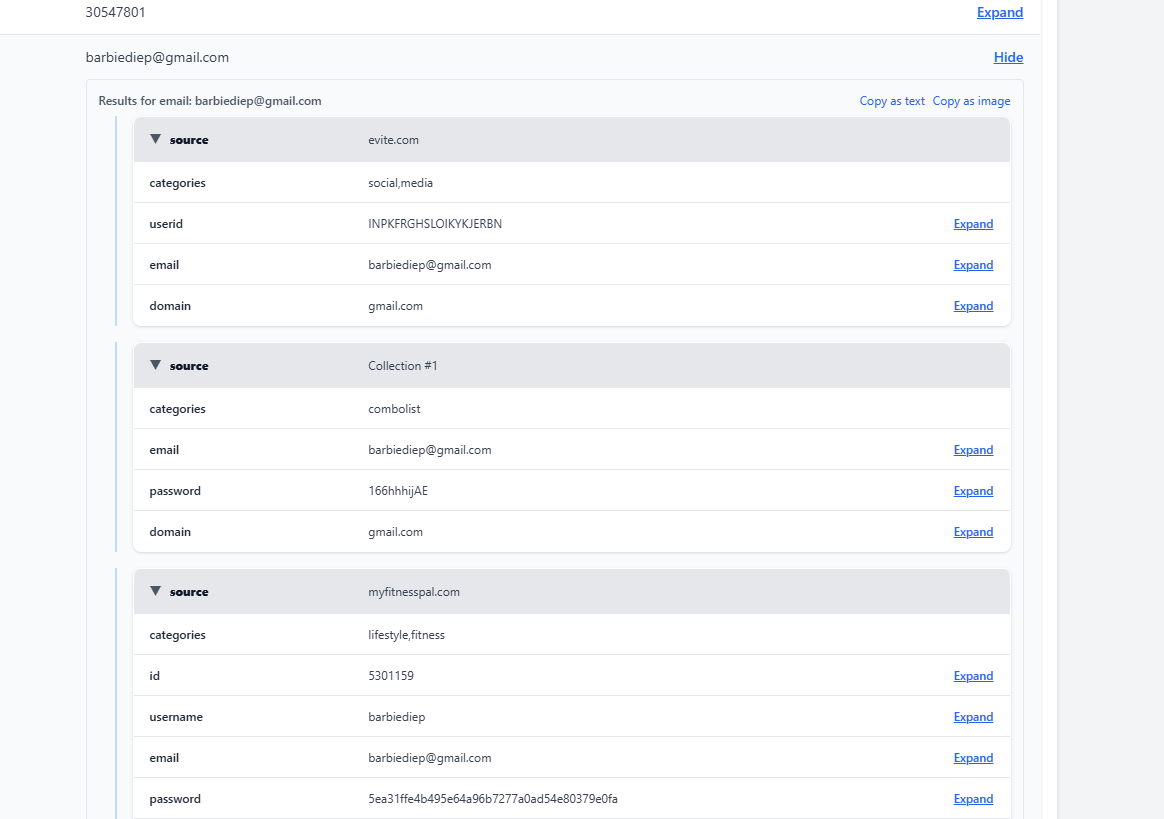Screen dimensions: 1164x819
Task: Collapse the myfitnesspal.com source triangle
Action: 155,591
